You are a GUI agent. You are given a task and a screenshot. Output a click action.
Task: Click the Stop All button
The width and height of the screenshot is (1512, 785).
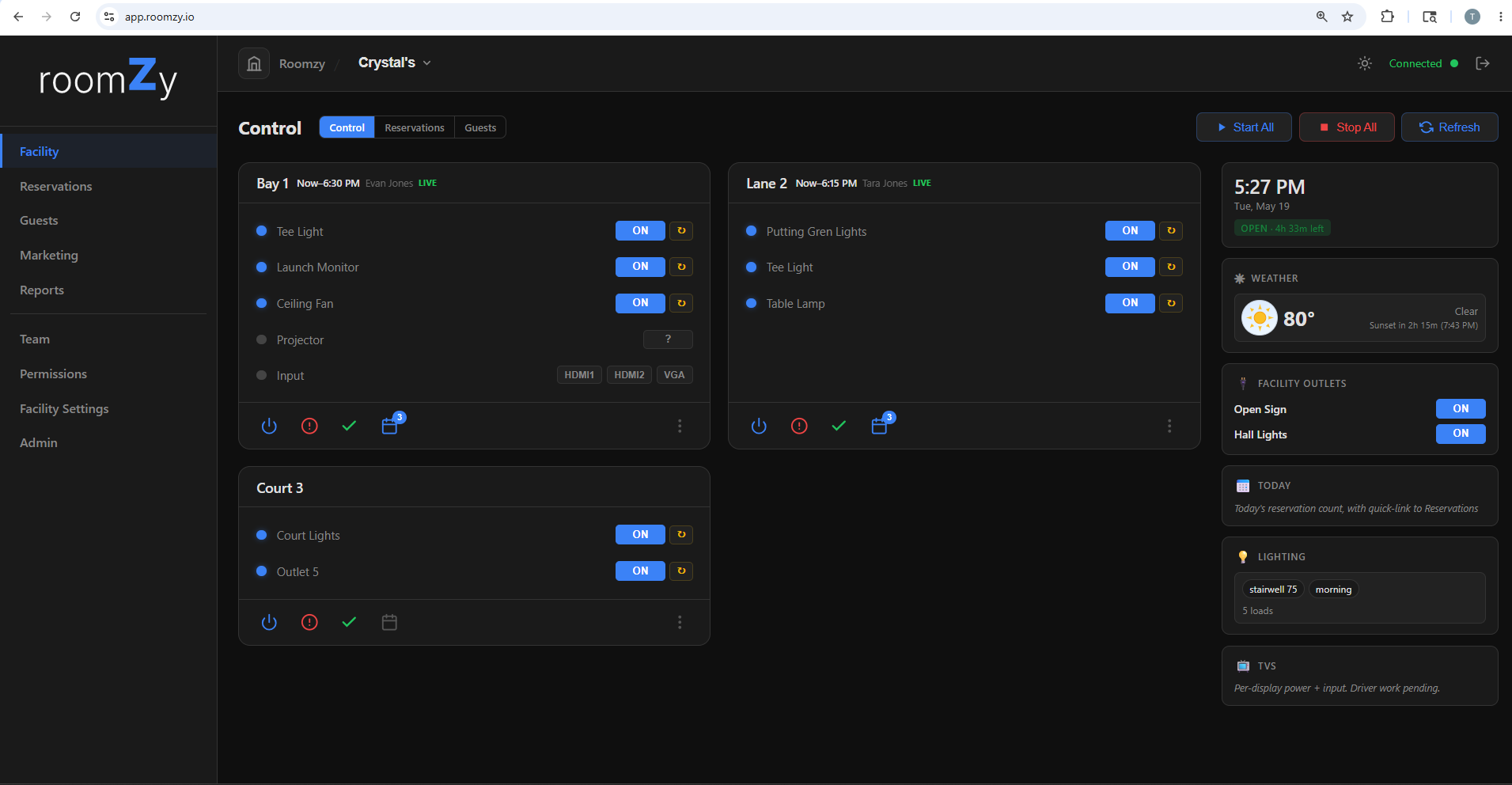(1347, 127)
